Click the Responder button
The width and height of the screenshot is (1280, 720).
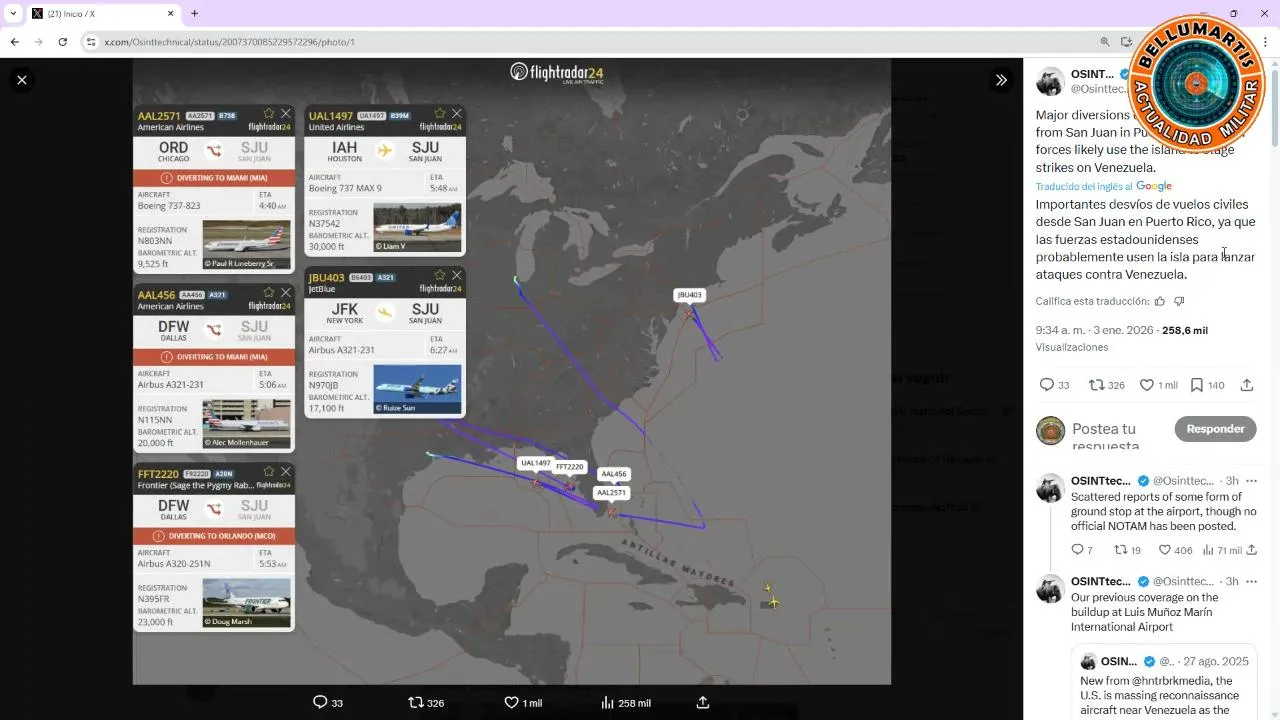coord(1215,429)
